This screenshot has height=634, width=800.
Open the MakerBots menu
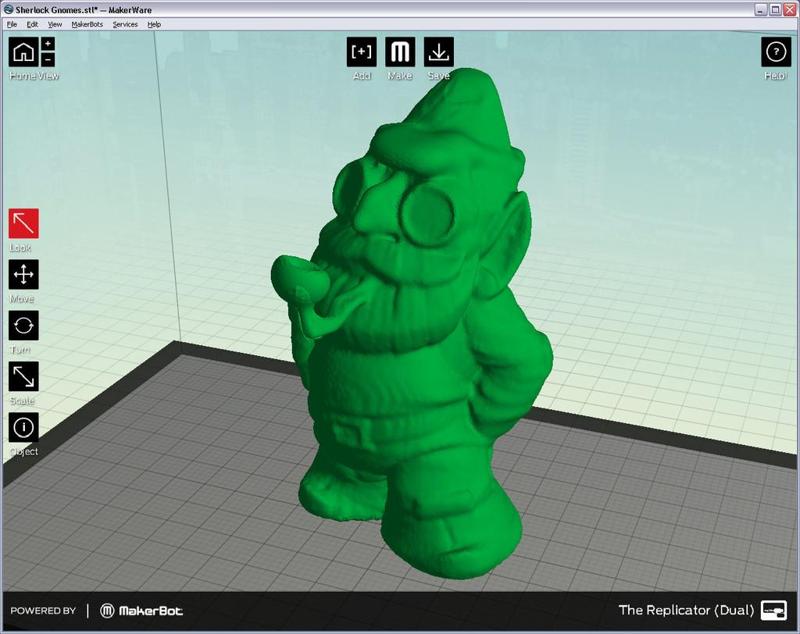pyautogui.click(x=87, y=24)
